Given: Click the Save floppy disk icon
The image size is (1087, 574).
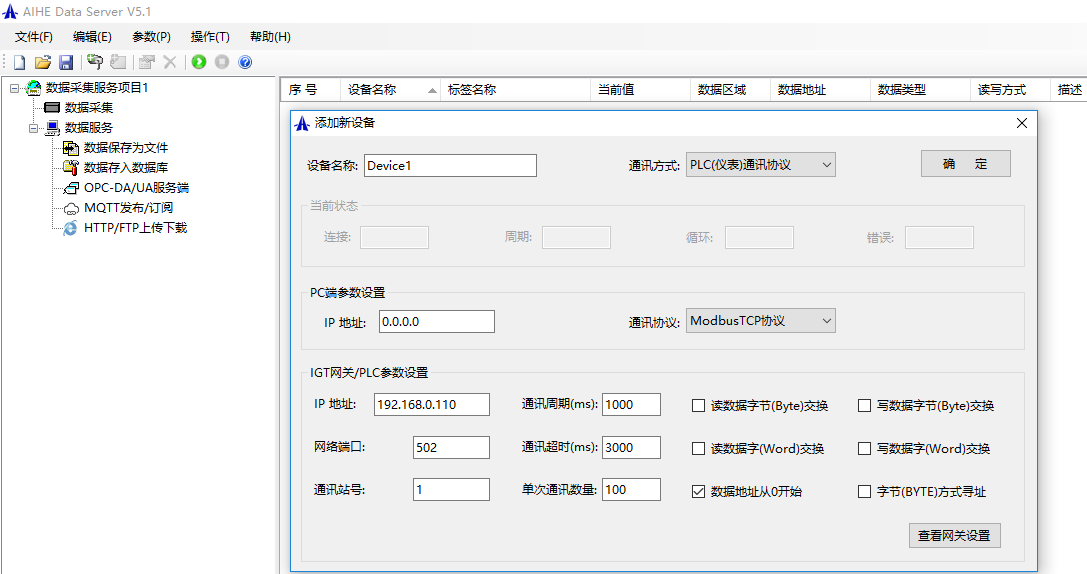Looking at the screenshot, I should coord(66,62).
